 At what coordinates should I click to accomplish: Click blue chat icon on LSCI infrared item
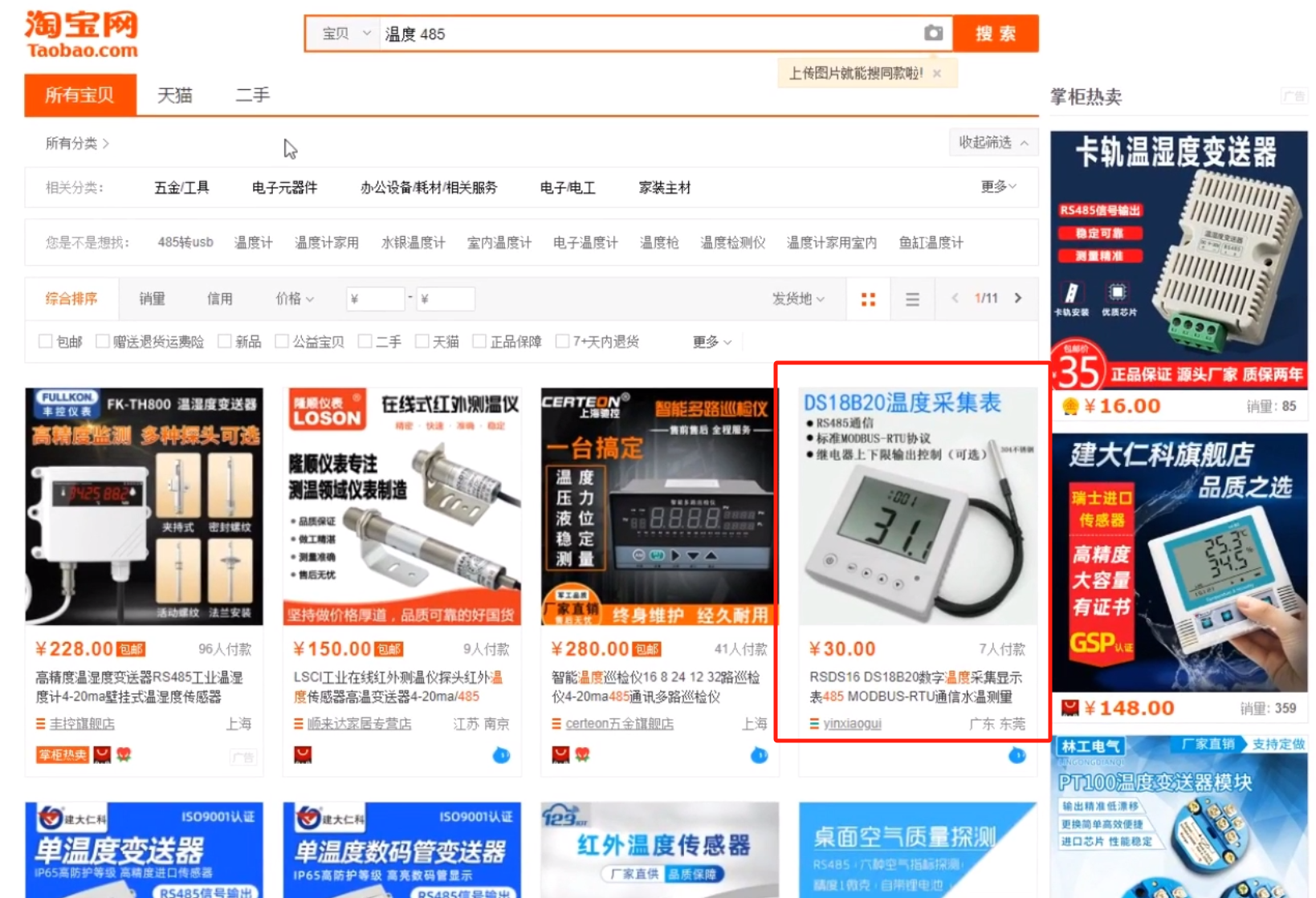(501, 755)
